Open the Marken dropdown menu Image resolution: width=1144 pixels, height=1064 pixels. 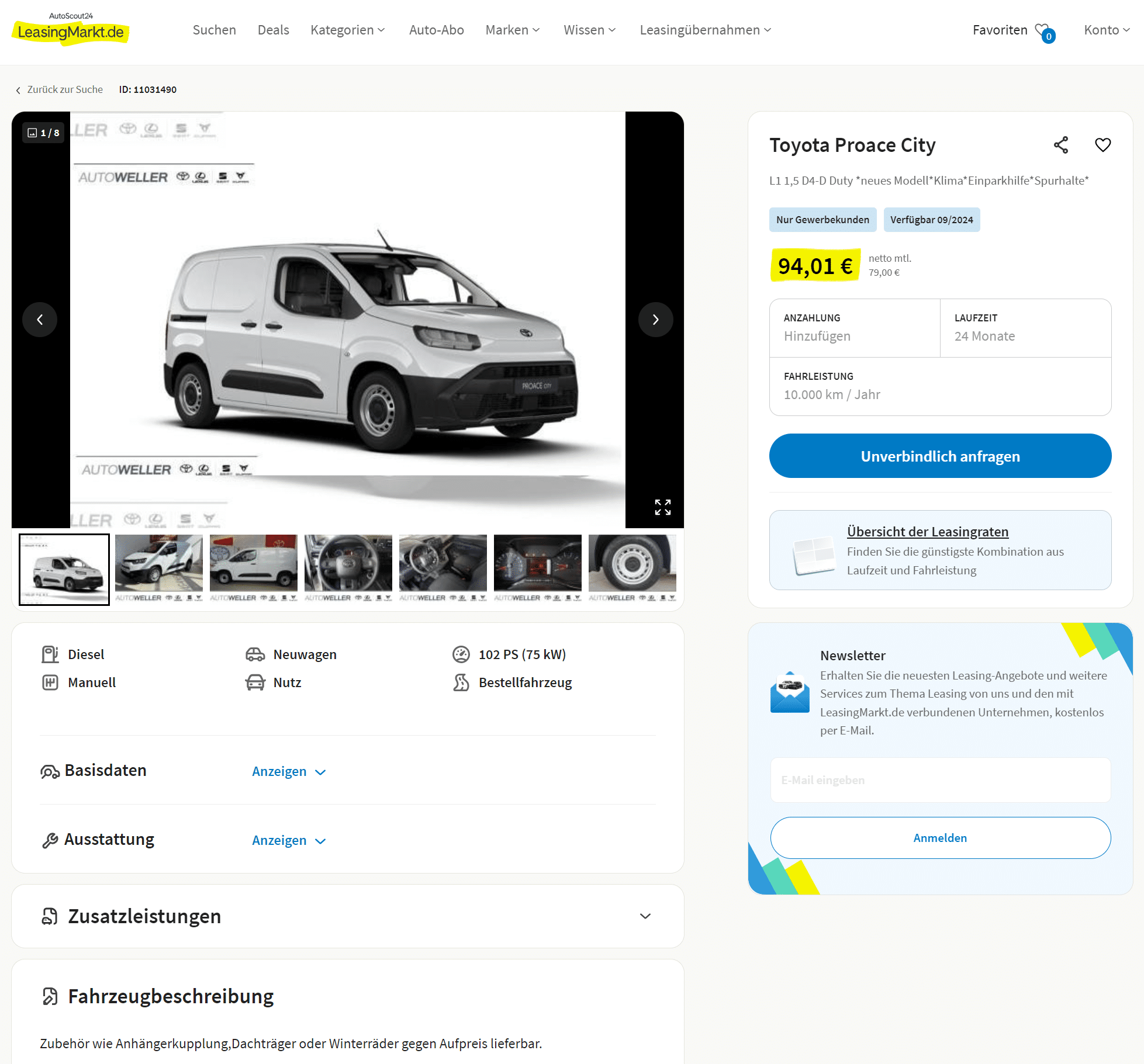point(513,30)
